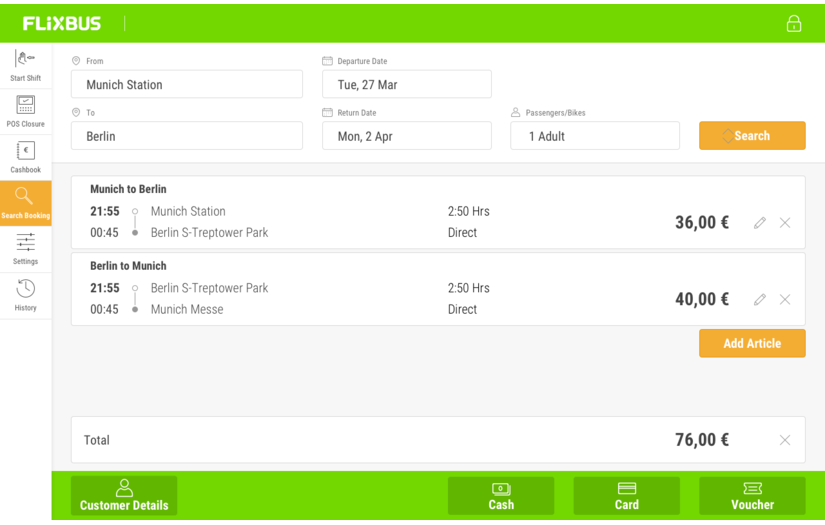
Task: Click the To location pin icon
Action: point(76,113)
